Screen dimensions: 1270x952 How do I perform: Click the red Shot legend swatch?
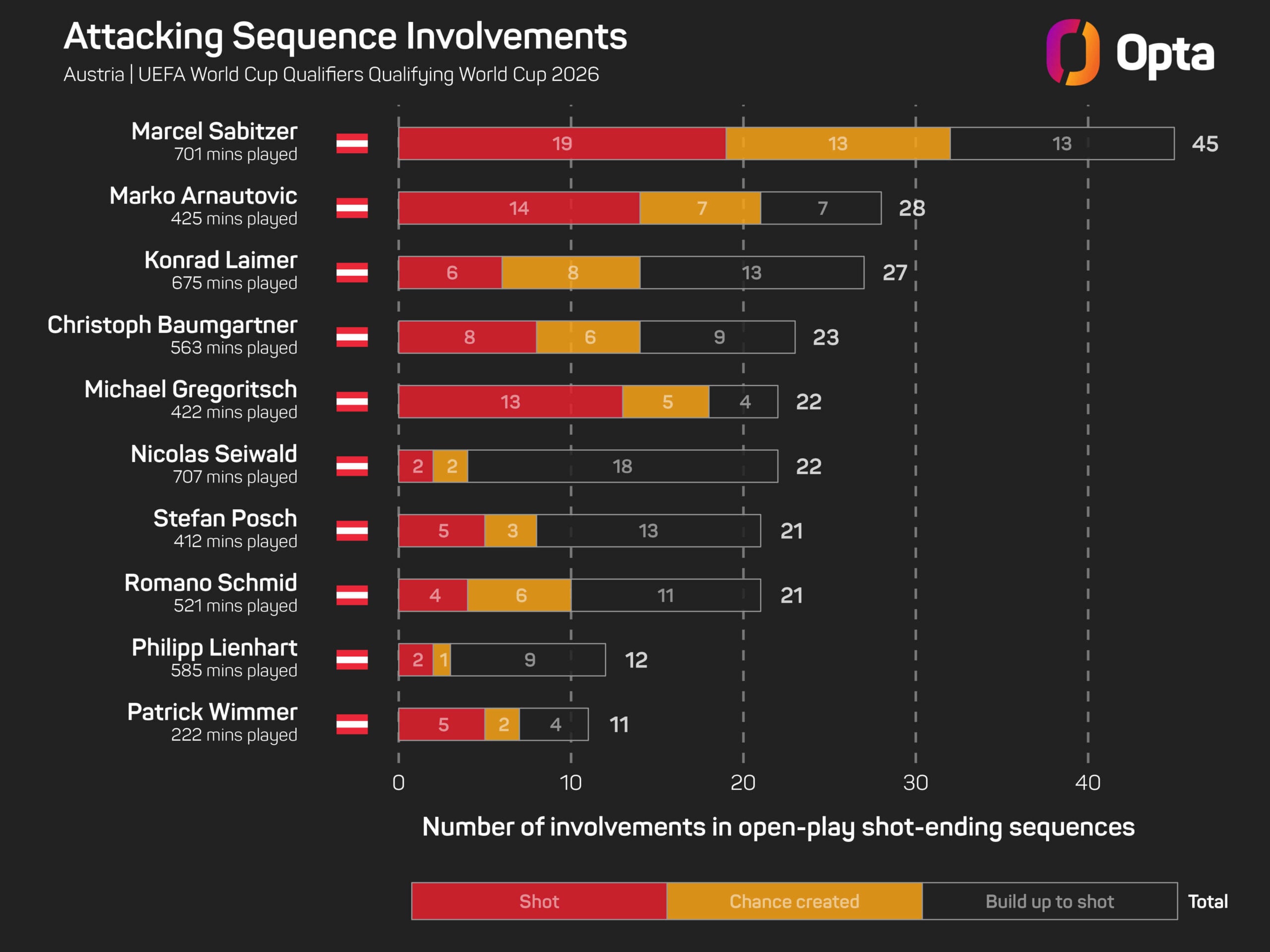pyautogui.click(x=539, y=901)
